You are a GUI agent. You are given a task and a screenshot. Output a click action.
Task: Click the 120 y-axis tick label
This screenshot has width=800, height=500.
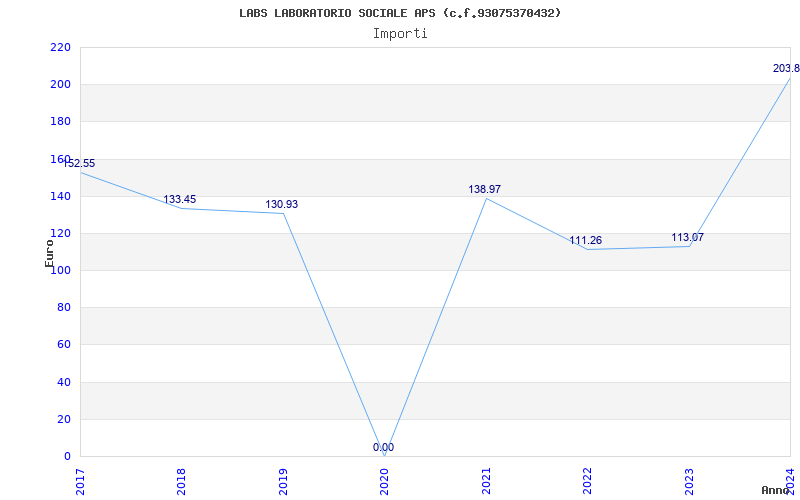60,234
